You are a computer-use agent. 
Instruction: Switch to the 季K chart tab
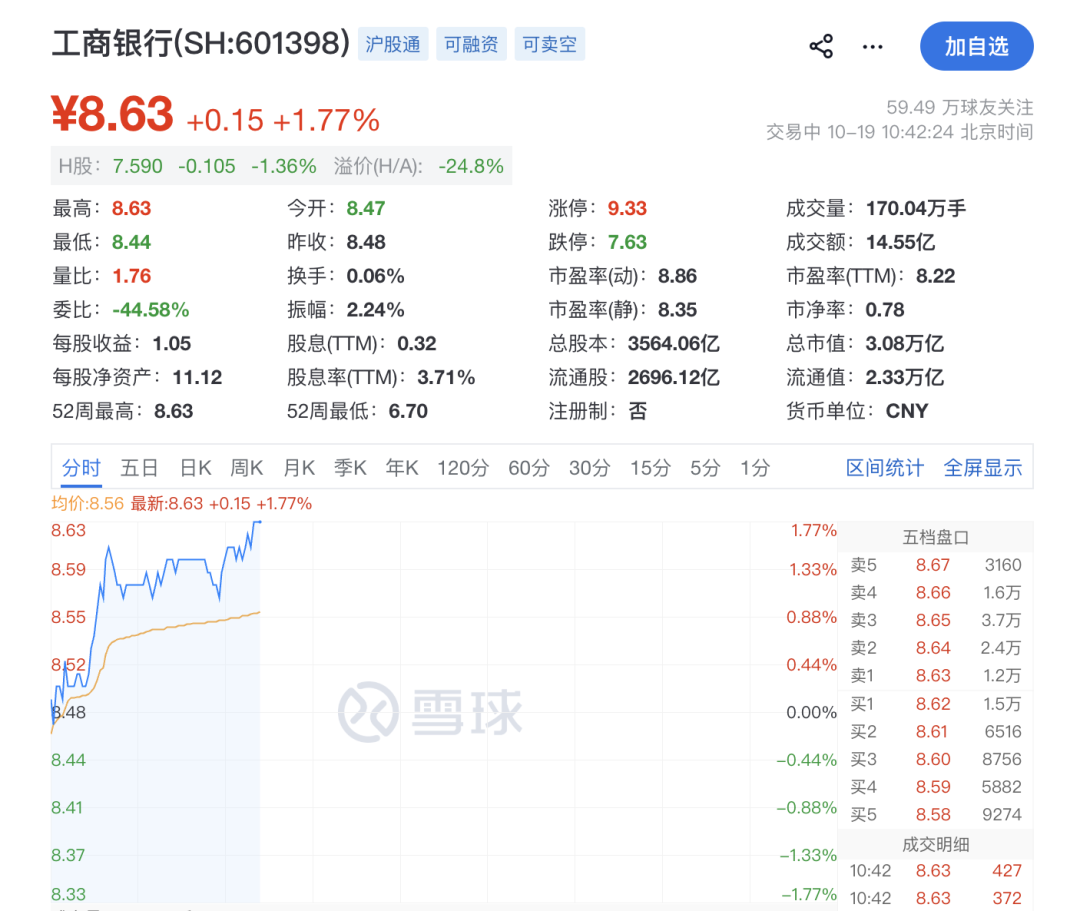coord(350,468)
